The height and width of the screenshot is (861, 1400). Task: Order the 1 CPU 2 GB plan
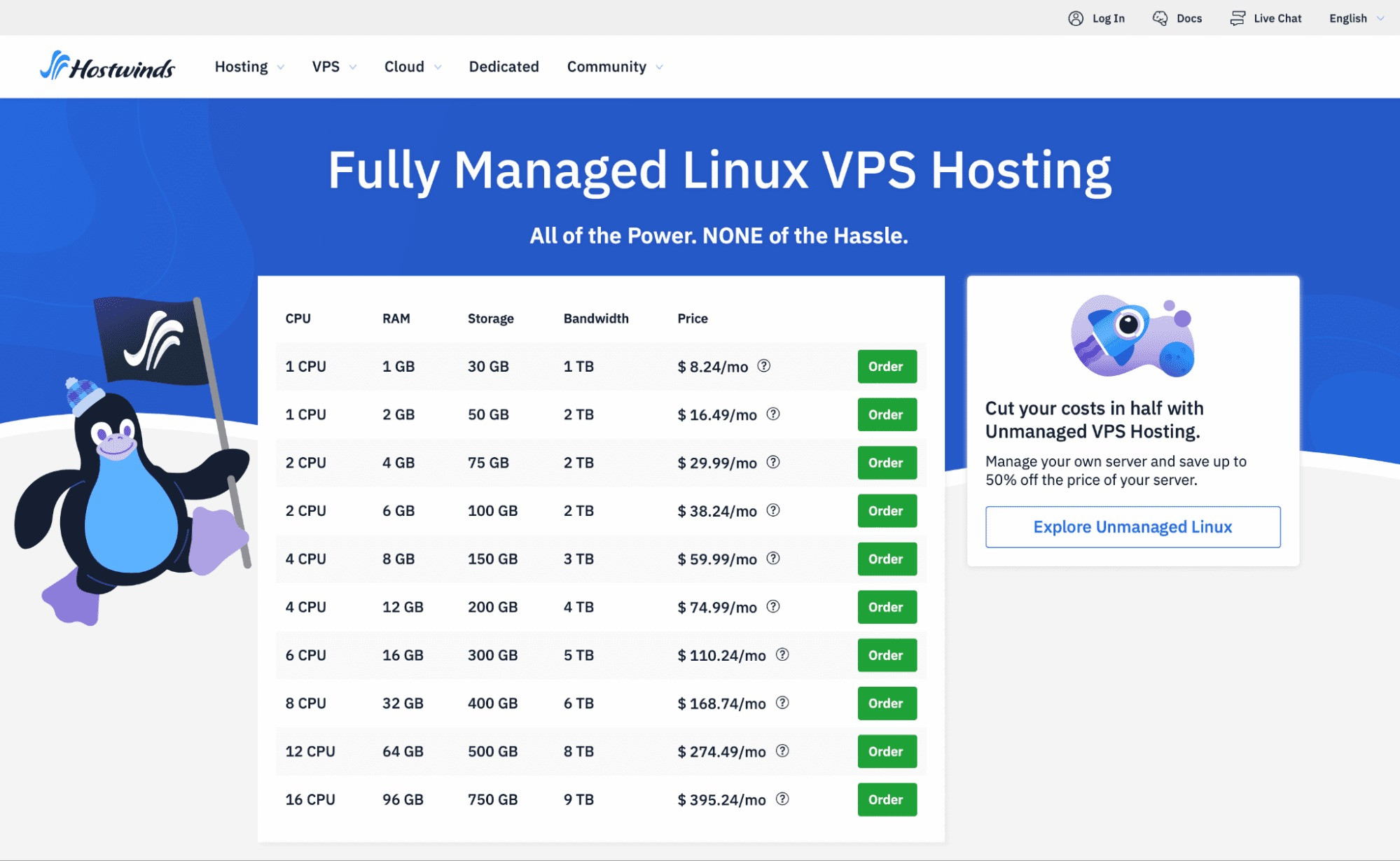pyautogui.click(x=887, y=414)
